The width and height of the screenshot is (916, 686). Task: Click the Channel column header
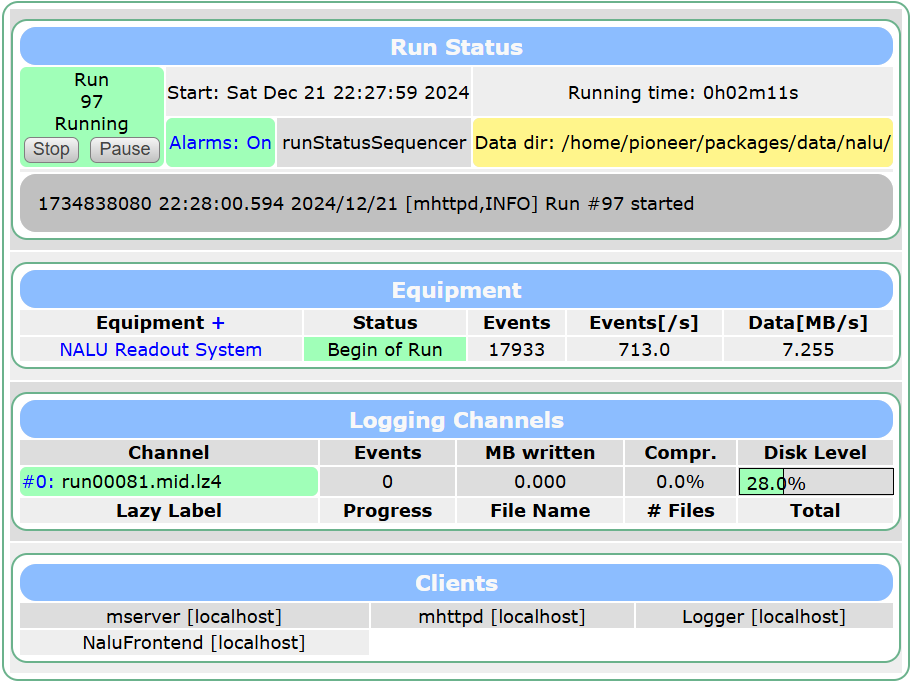click(169, 452)
